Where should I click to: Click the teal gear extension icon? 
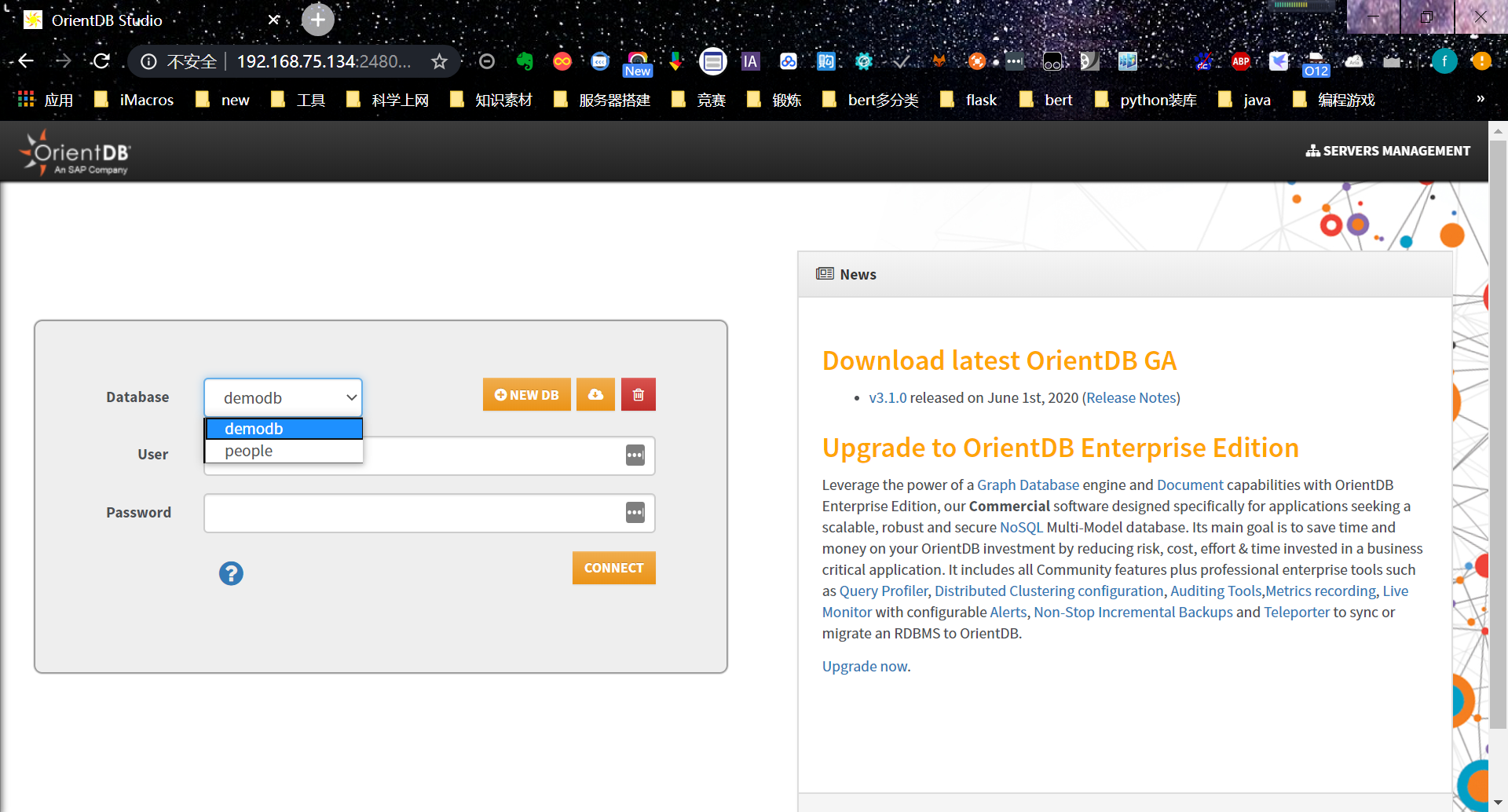pyautogui.click(x=864, y=61)
